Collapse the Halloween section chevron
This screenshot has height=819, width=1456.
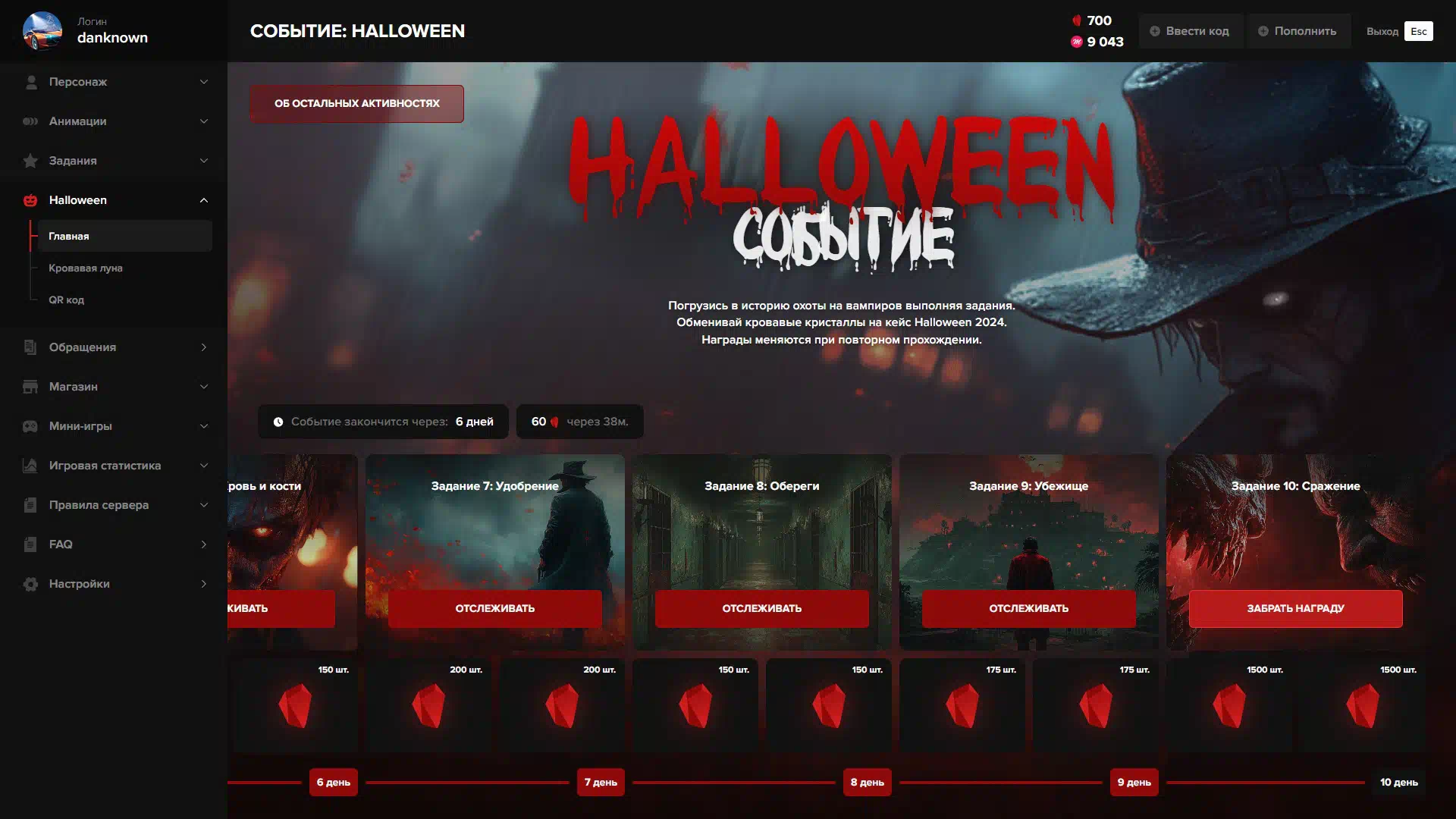click(203, 200)
